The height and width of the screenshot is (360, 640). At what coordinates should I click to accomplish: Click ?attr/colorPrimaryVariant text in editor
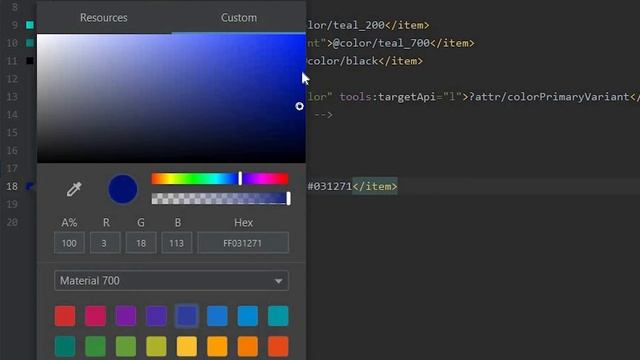(x=549, y=97)
